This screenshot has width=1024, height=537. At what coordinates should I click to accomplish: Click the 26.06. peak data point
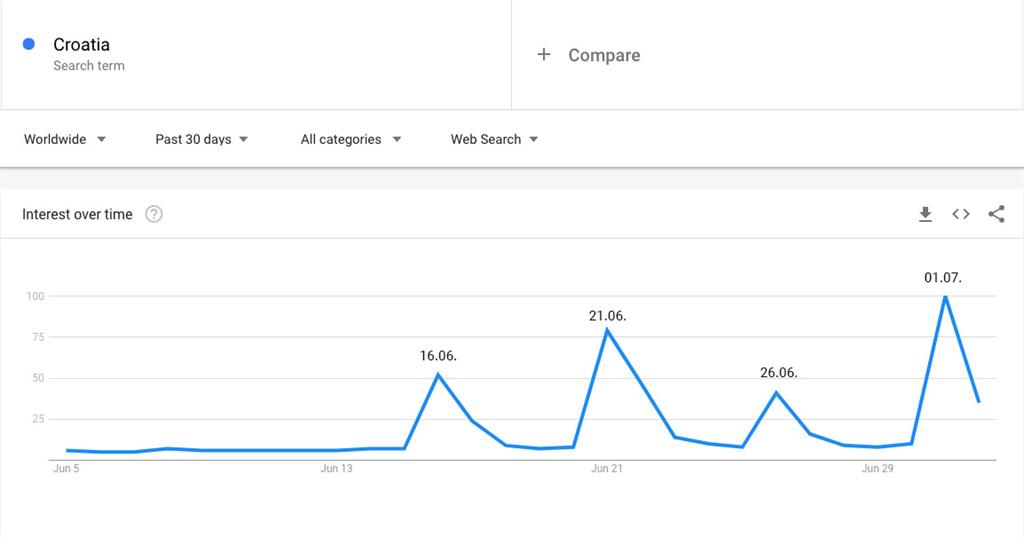[x=776, y=392]
